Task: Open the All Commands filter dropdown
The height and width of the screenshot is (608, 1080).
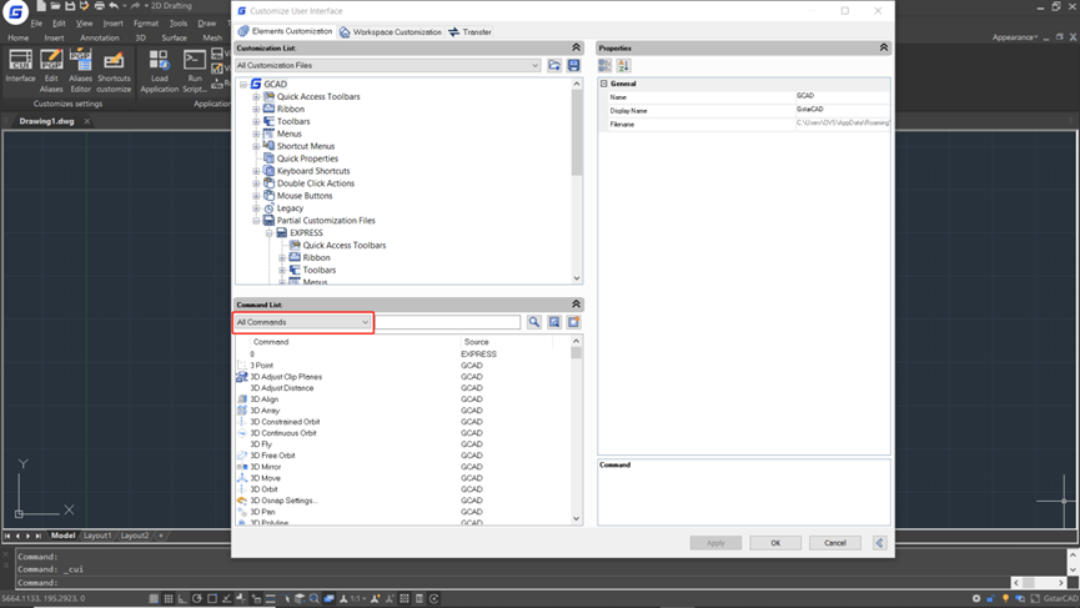Action: click(x=303, y=322)
